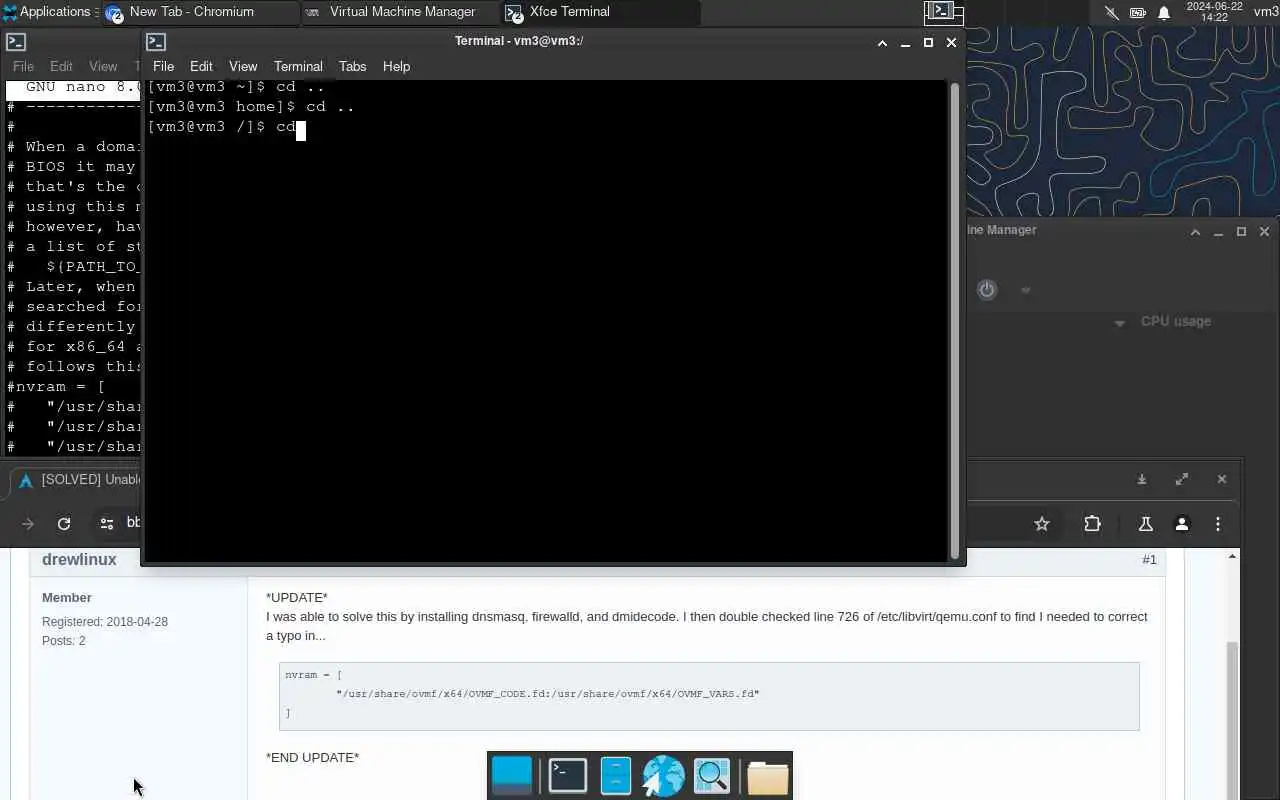Minimize the front Terminal vm3@vm3 window
The image size is (1280, 800).
tap(905, 43)
